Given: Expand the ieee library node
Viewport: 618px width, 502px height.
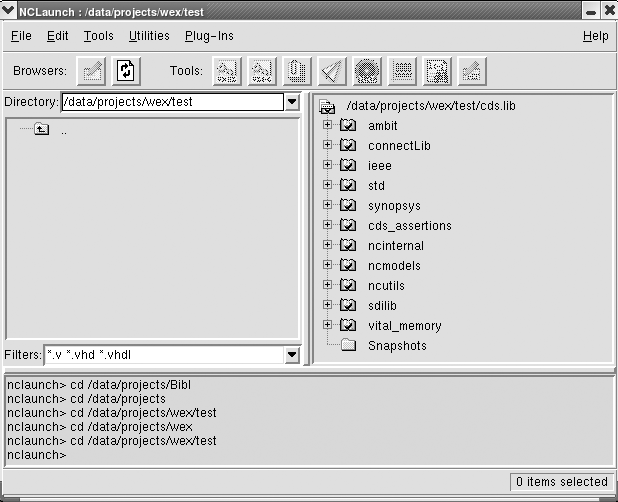Looking at the screenshot, I should coord(327,164).
